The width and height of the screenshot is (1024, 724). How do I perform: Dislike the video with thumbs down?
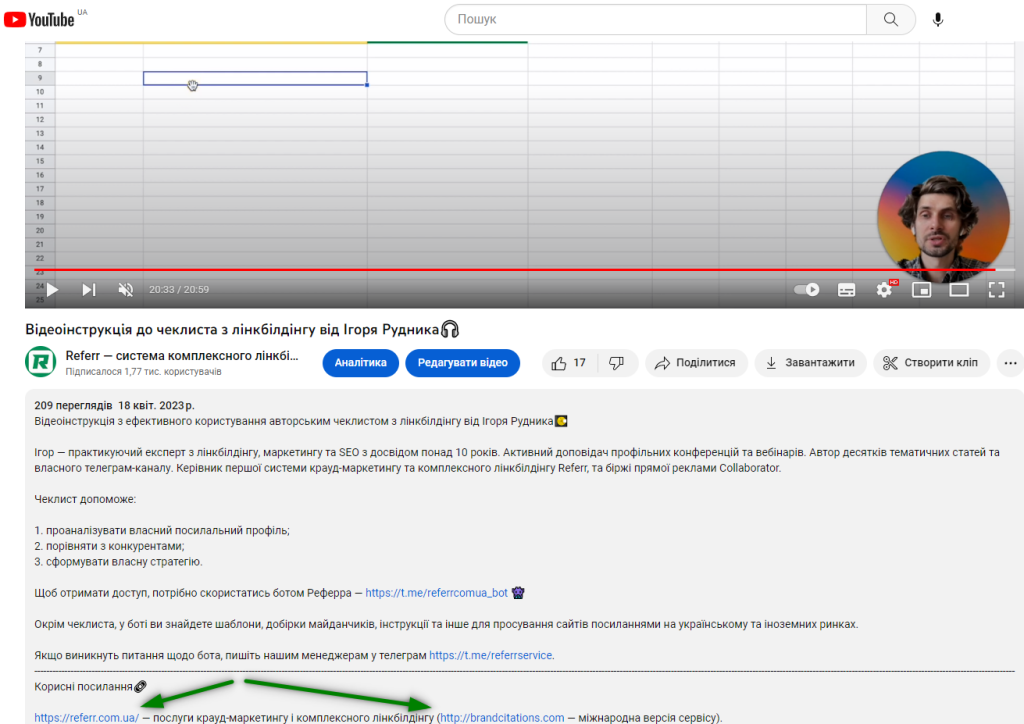click(x=617, y=363)
